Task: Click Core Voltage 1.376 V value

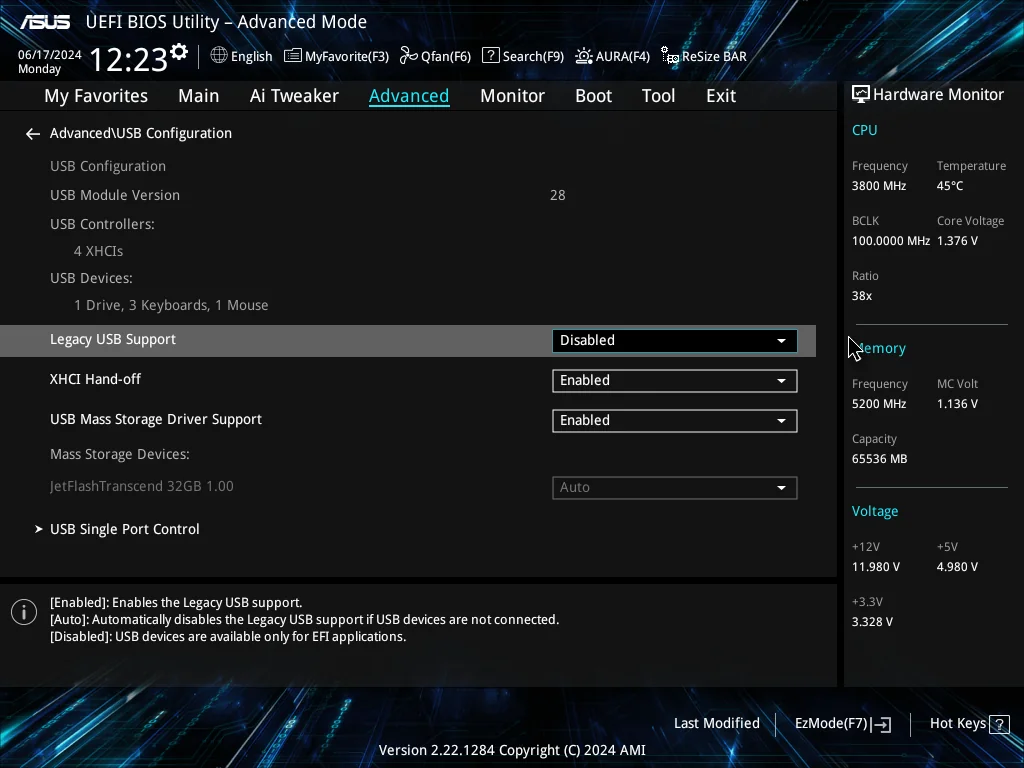Action: pyautogui.click(x=957, y=241)
